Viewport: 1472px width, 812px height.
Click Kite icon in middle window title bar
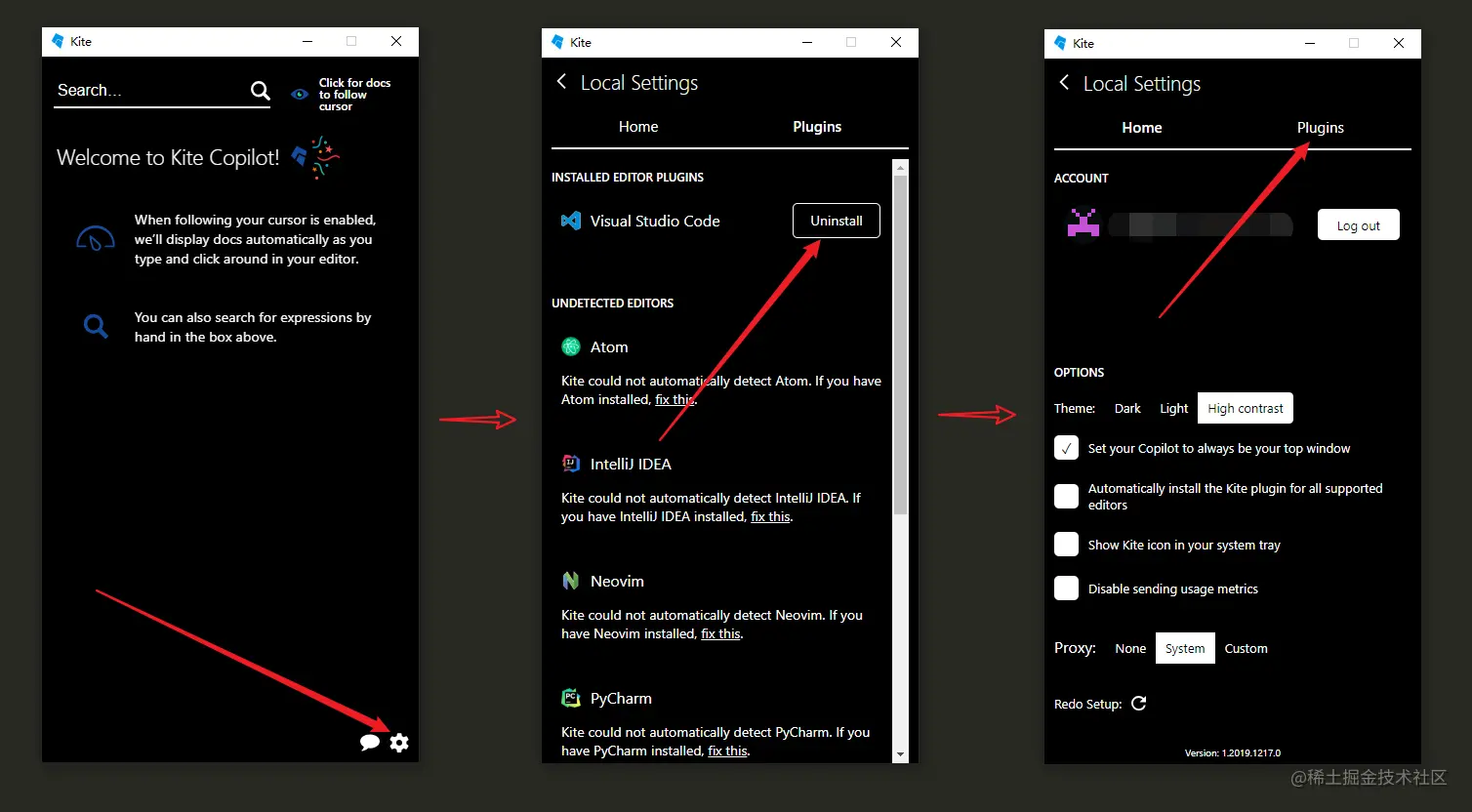(x=557, y=42)
